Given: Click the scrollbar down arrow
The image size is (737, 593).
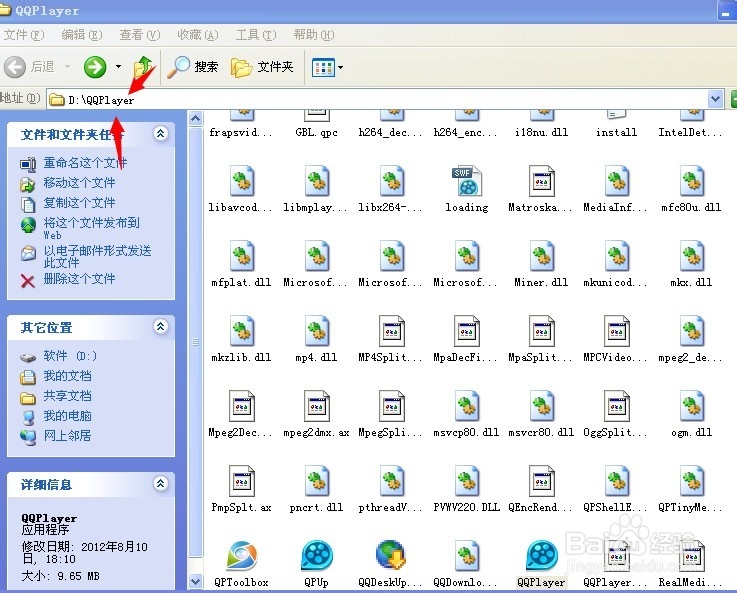Looking at the screenshot, I should point(196,582).
